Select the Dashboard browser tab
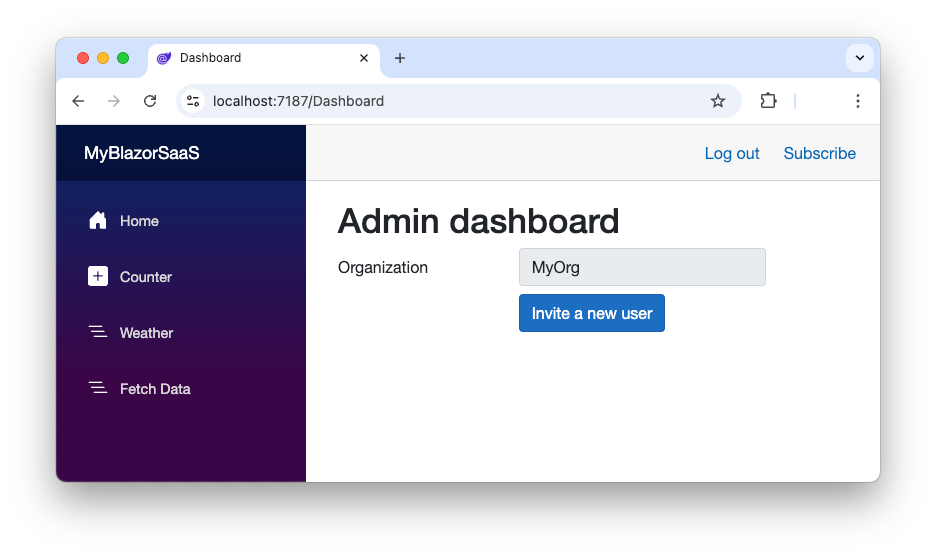936x556 pixels. coord(263,58)
